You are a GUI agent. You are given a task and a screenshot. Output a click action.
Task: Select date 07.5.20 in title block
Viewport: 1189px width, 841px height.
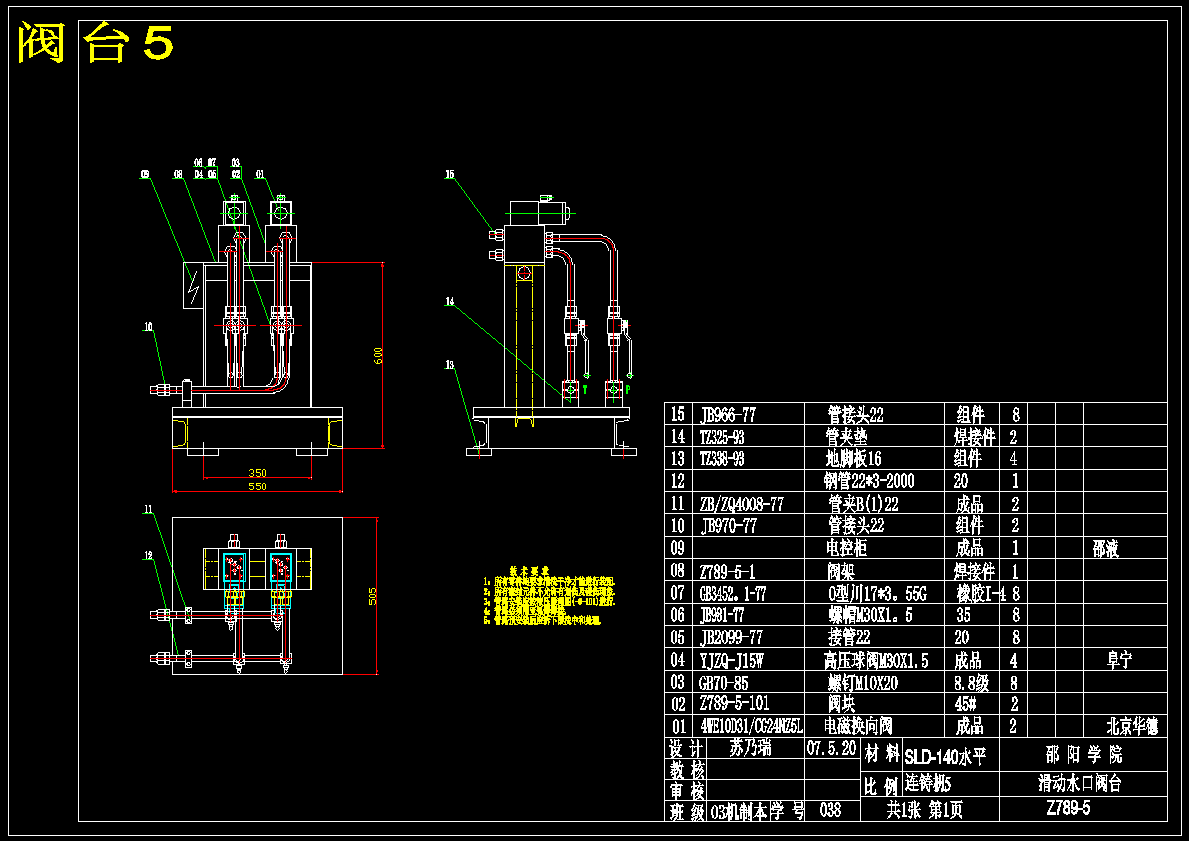tap(831, 748)
